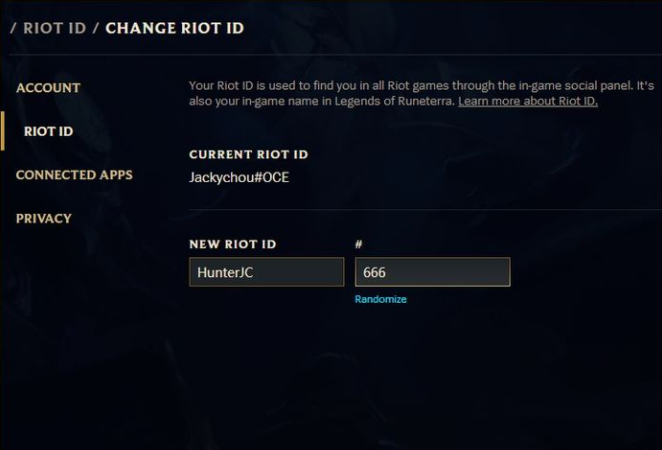Screen dimensions: 662x450
Task: Click the Randomize tagline link
Action: click(381, 299)
